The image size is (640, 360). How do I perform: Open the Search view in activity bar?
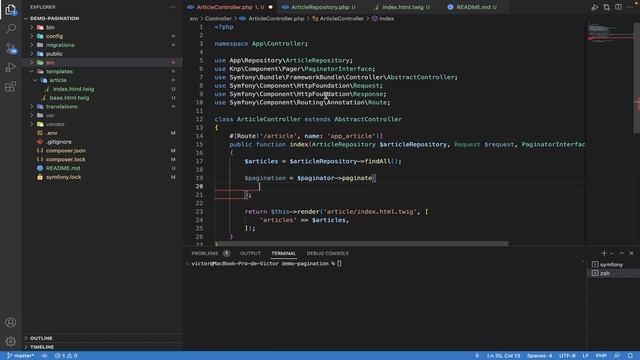pyautogui.click(x=11, y=29)
